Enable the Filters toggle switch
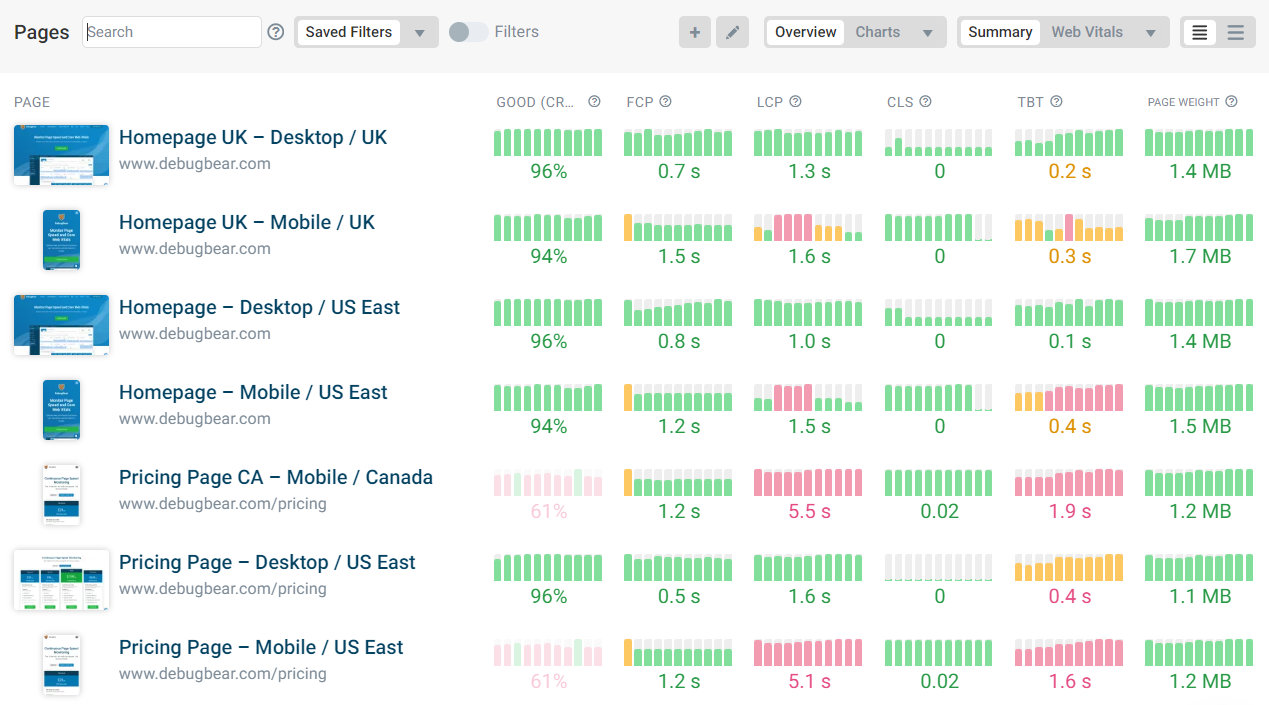The image size is (1269, 705). (x=468, y=32)
